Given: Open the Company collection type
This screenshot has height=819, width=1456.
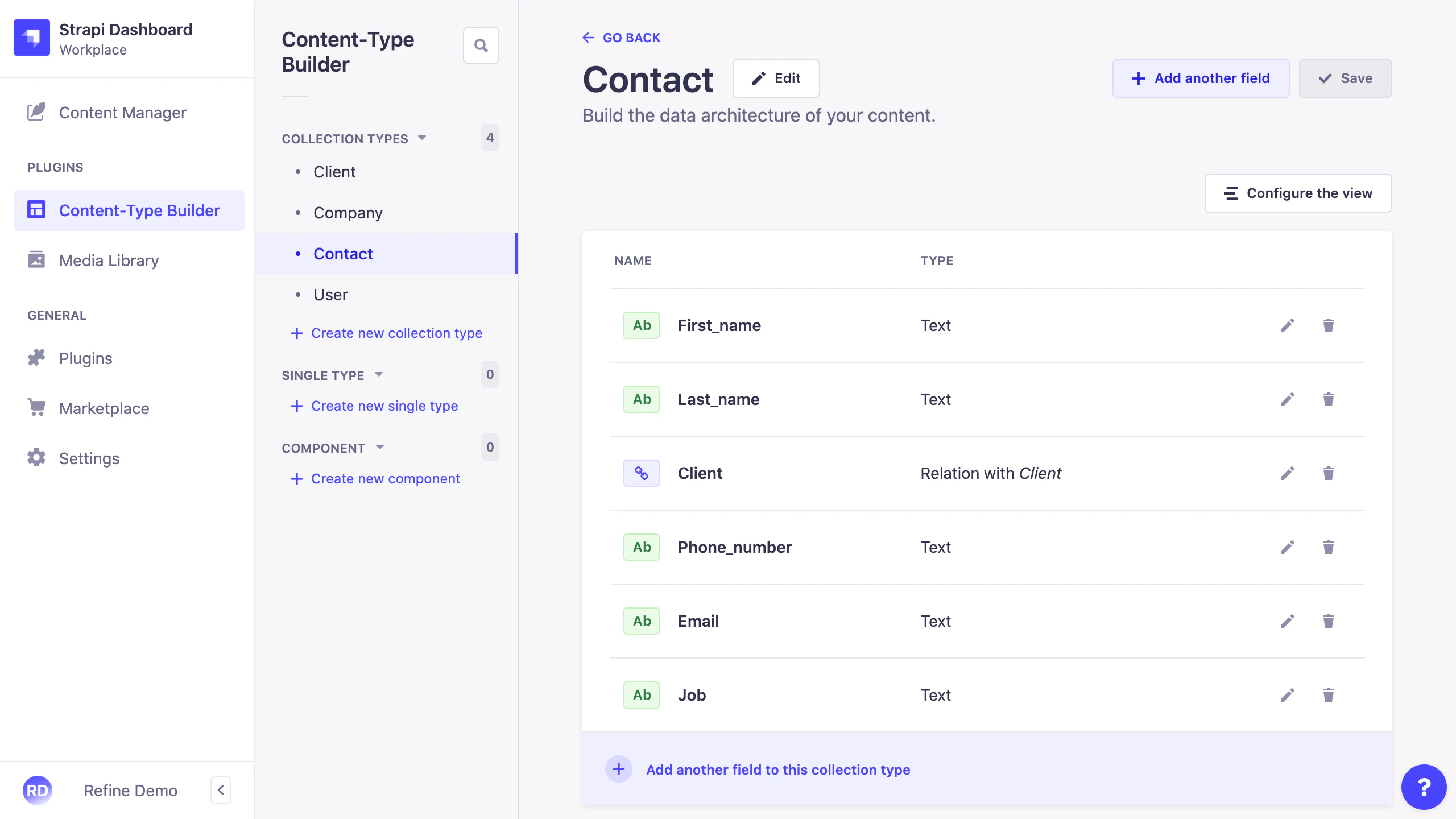Looking at the screenshot, I should coord(348,213).
